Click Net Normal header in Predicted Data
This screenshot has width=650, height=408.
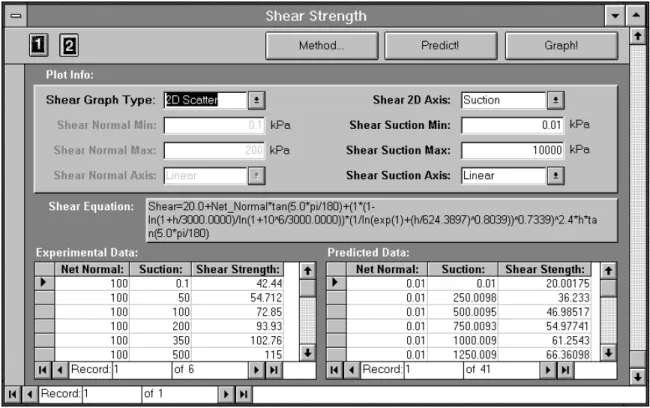(387, 270)
